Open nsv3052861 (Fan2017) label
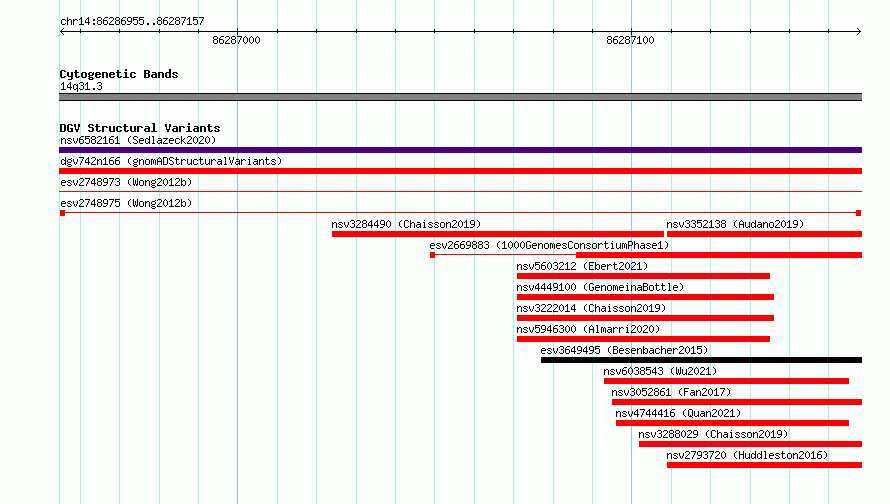The height and width of the screenshot is (504, 890). point(671,392)
